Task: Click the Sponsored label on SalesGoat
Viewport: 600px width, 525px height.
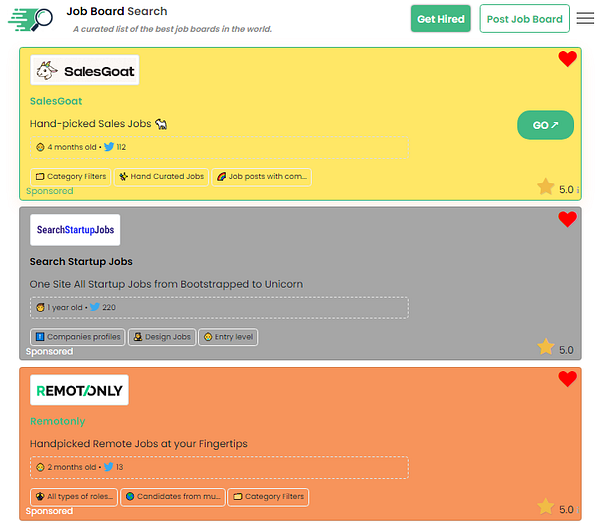Action: (x=49, y=191)
